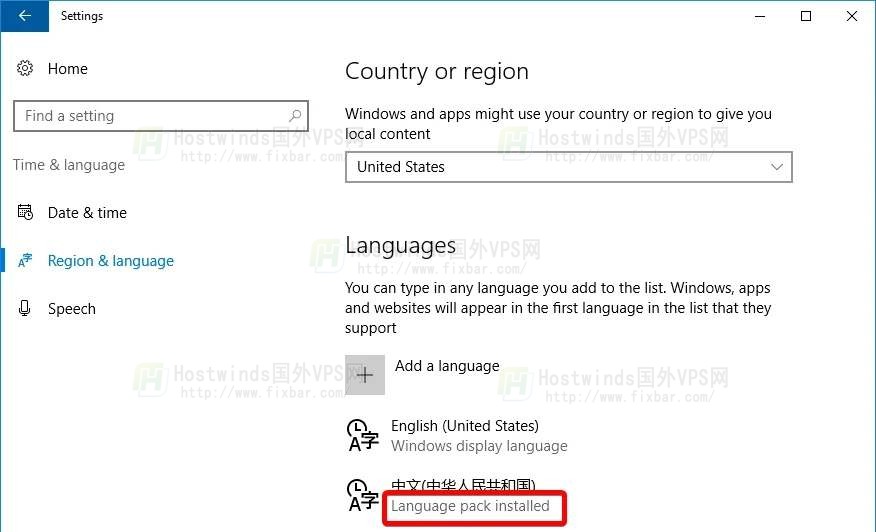Click the Languages heading

pyautogui.click(x=401, y=246)
